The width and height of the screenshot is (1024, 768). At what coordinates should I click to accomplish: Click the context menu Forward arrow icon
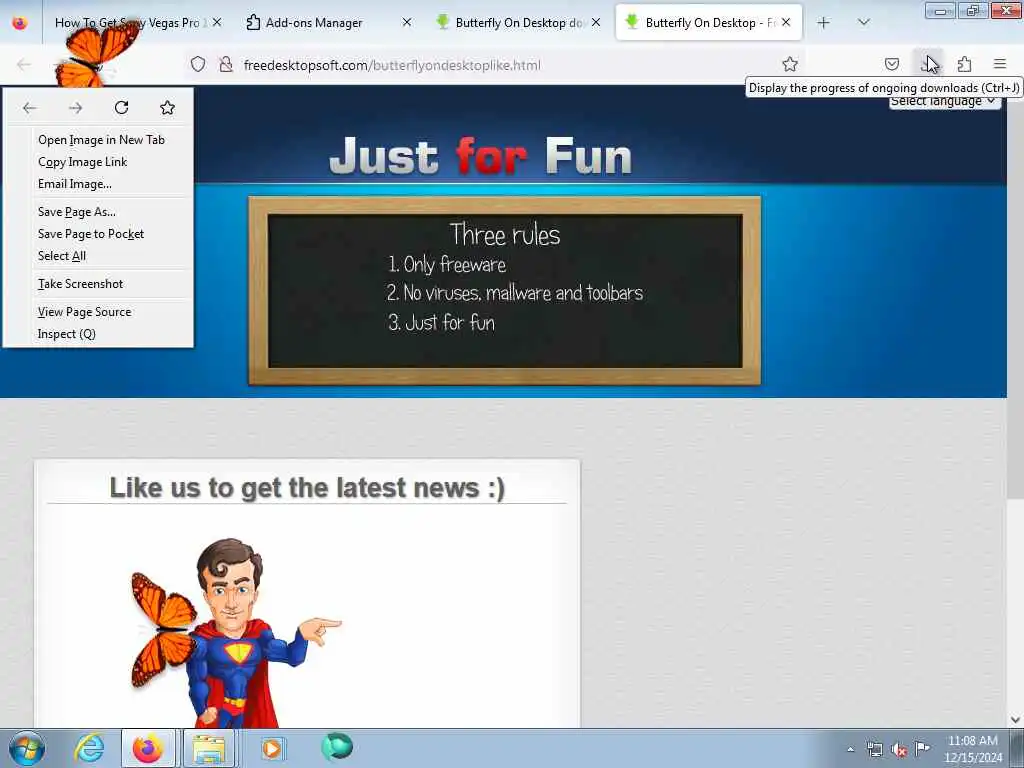point(76,108)
